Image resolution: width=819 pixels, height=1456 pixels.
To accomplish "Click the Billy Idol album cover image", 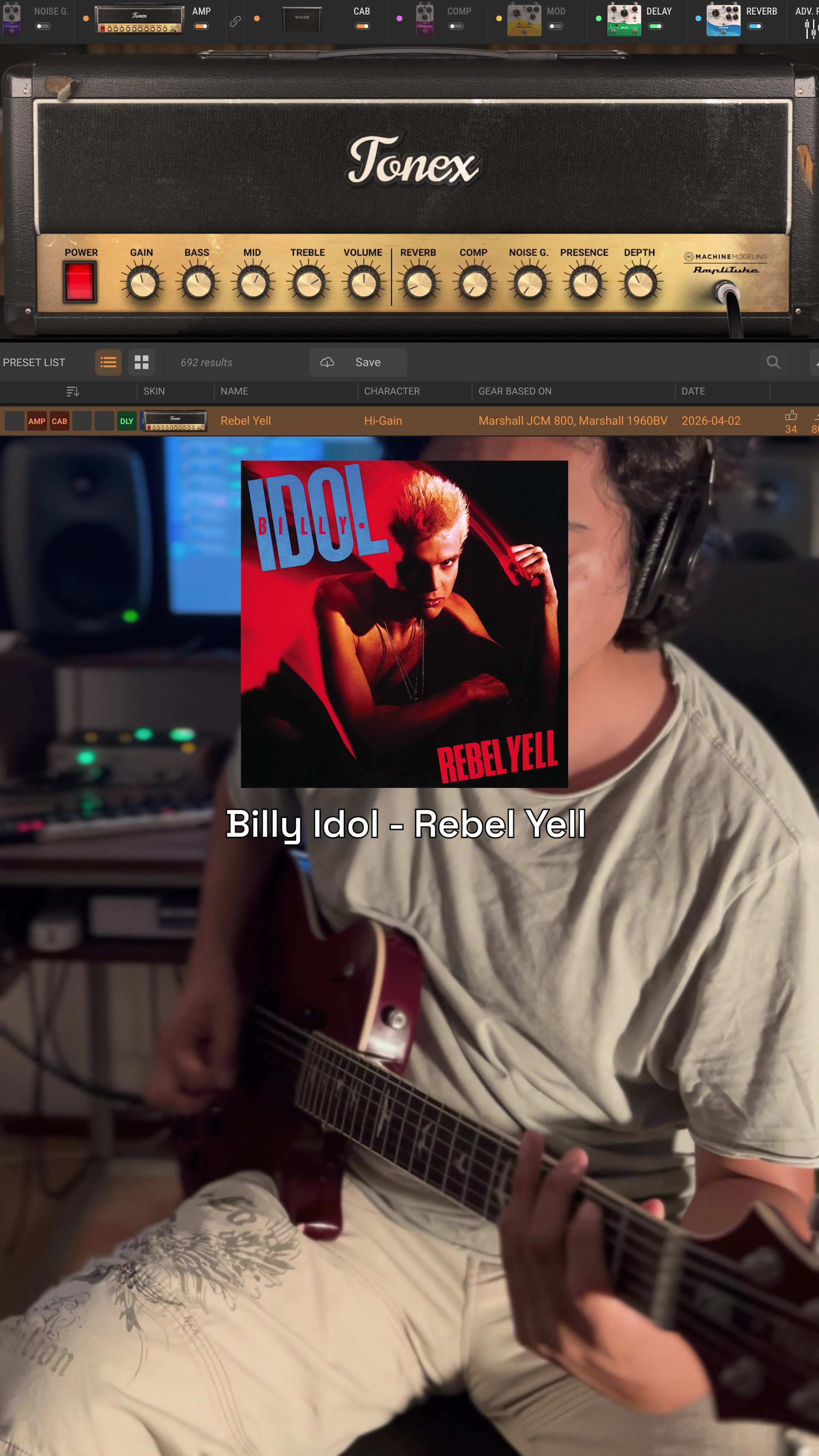I will point(404,624).
